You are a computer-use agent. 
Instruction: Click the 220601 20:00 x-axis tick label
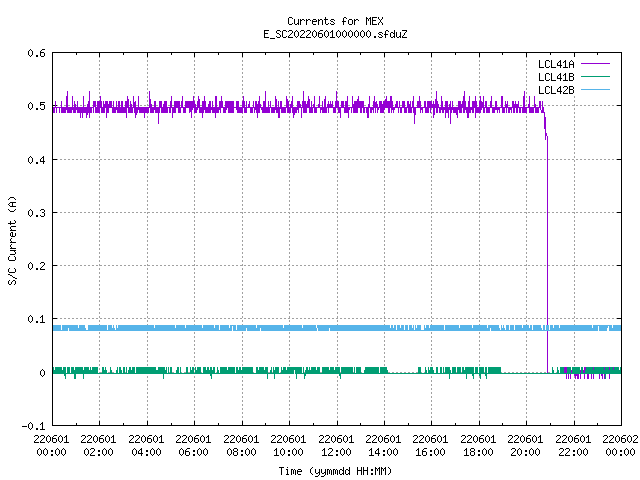(x=525, y=446)
